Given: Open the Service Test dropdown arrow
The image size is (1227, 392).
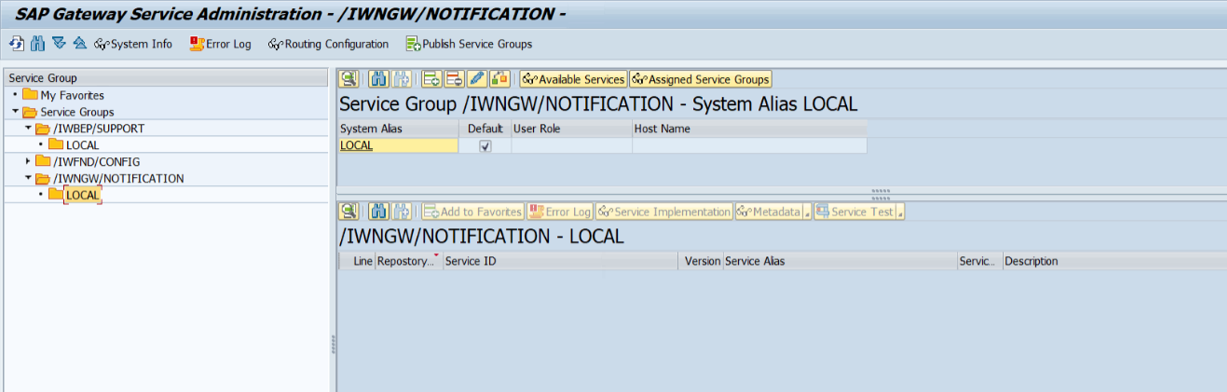Looking at the screenshot, I should pyautogui.click(x=900, y=212).
